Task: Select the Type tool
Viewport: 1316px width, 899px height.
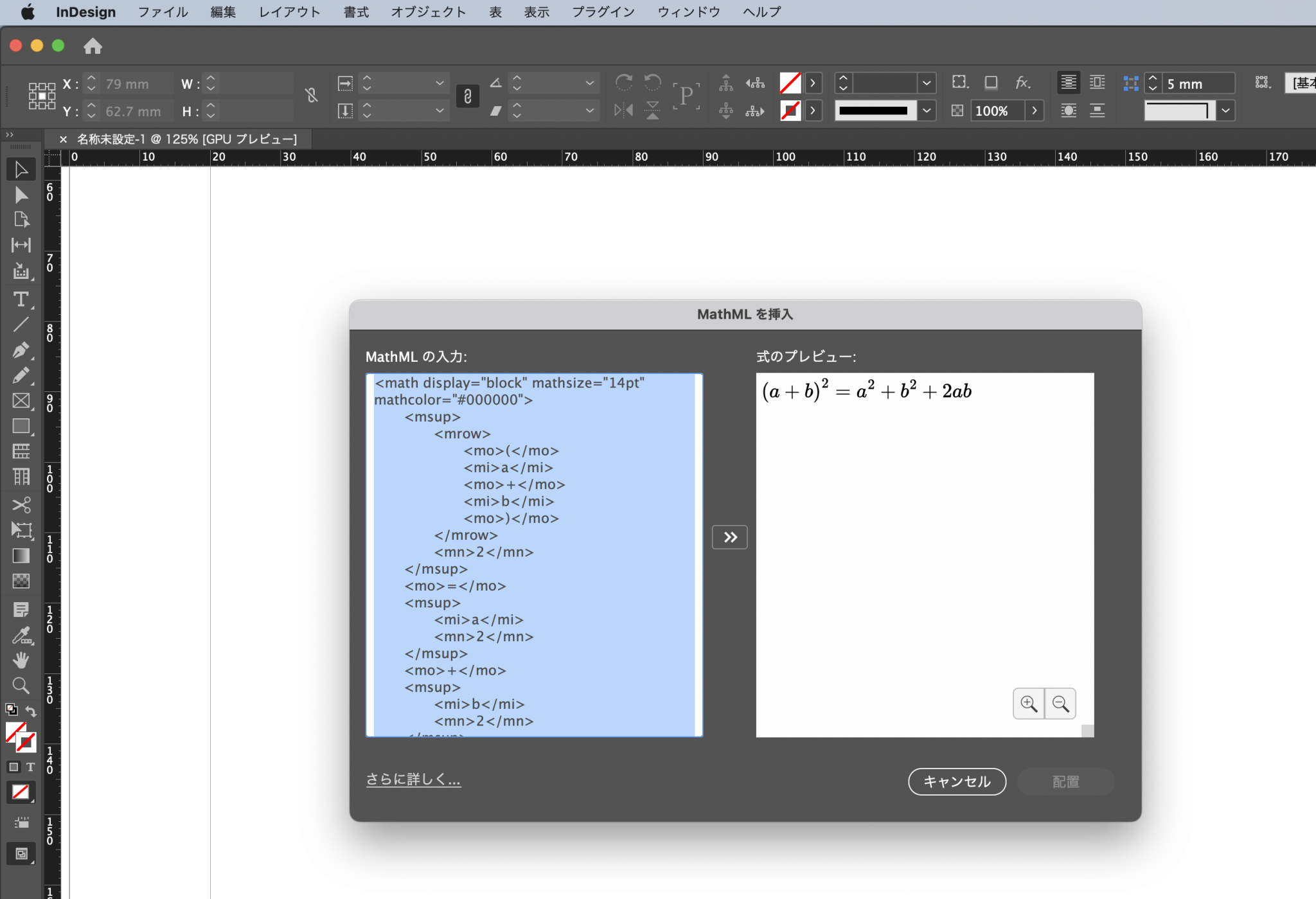Action: coord(21,299)
